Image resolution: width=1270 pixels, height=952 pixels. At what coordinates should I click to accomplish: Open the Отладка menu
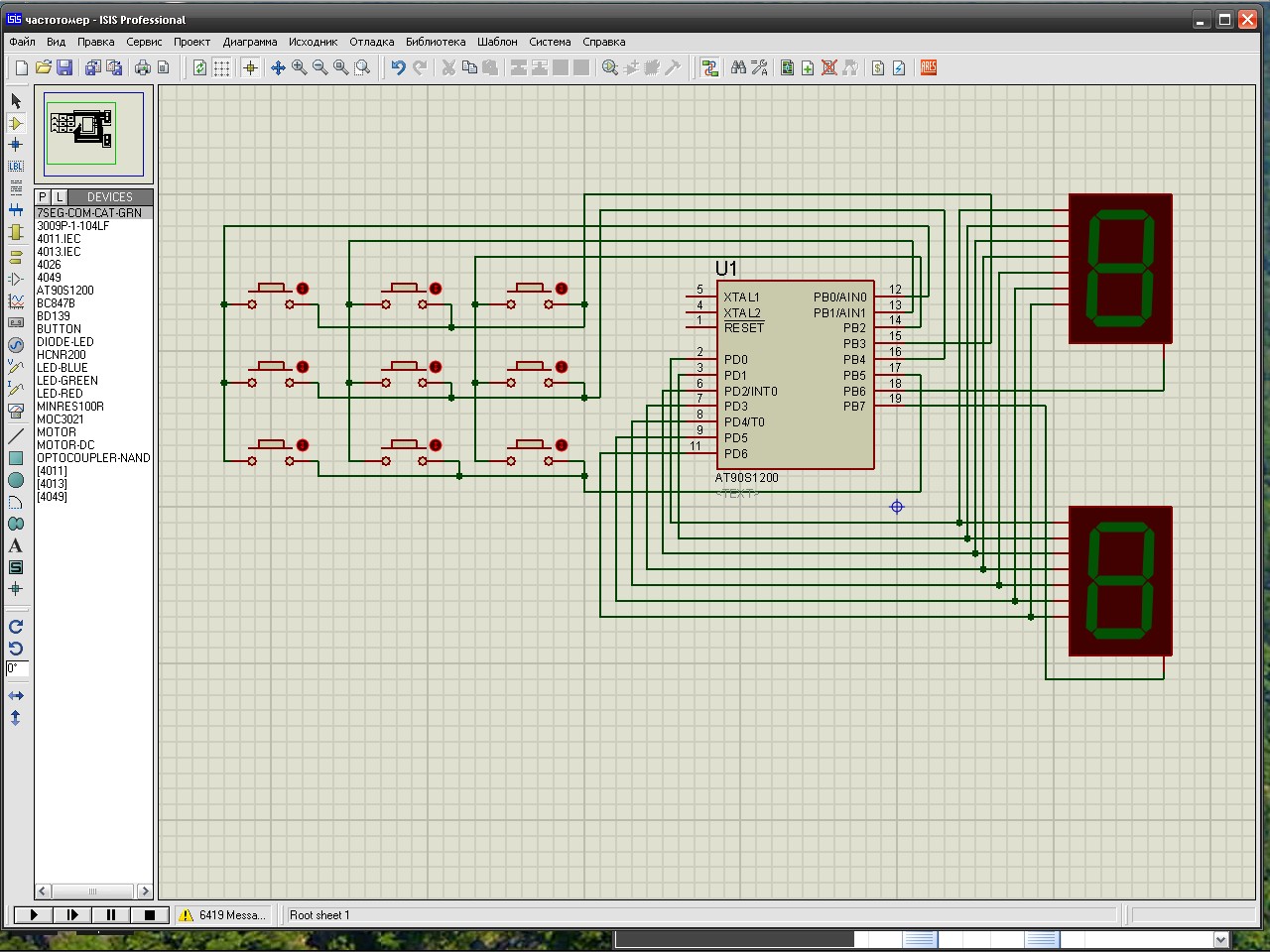click(372, 42)
